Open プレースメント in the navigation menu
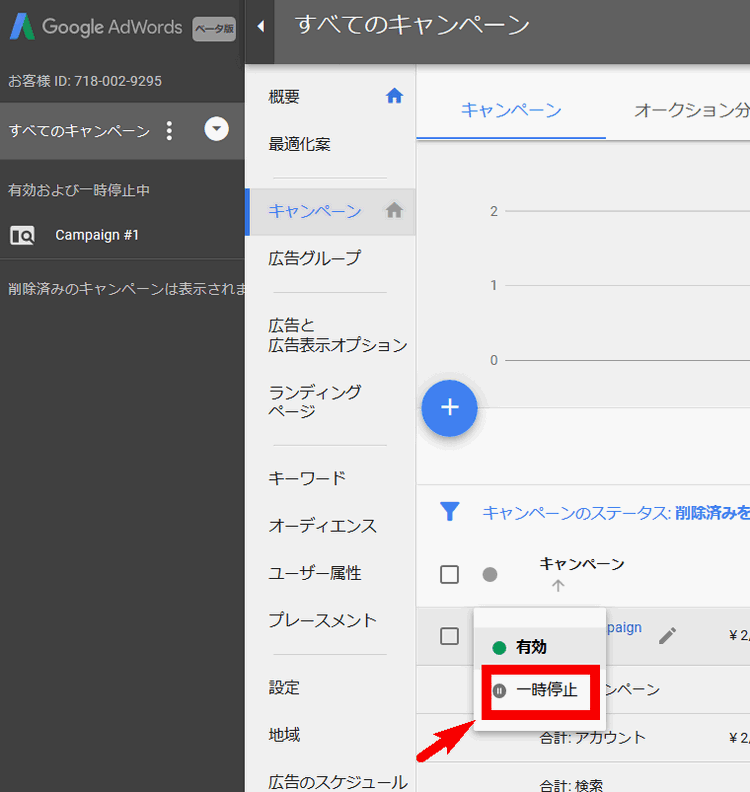This screenshot has width=750, height=792. (323, 620)
